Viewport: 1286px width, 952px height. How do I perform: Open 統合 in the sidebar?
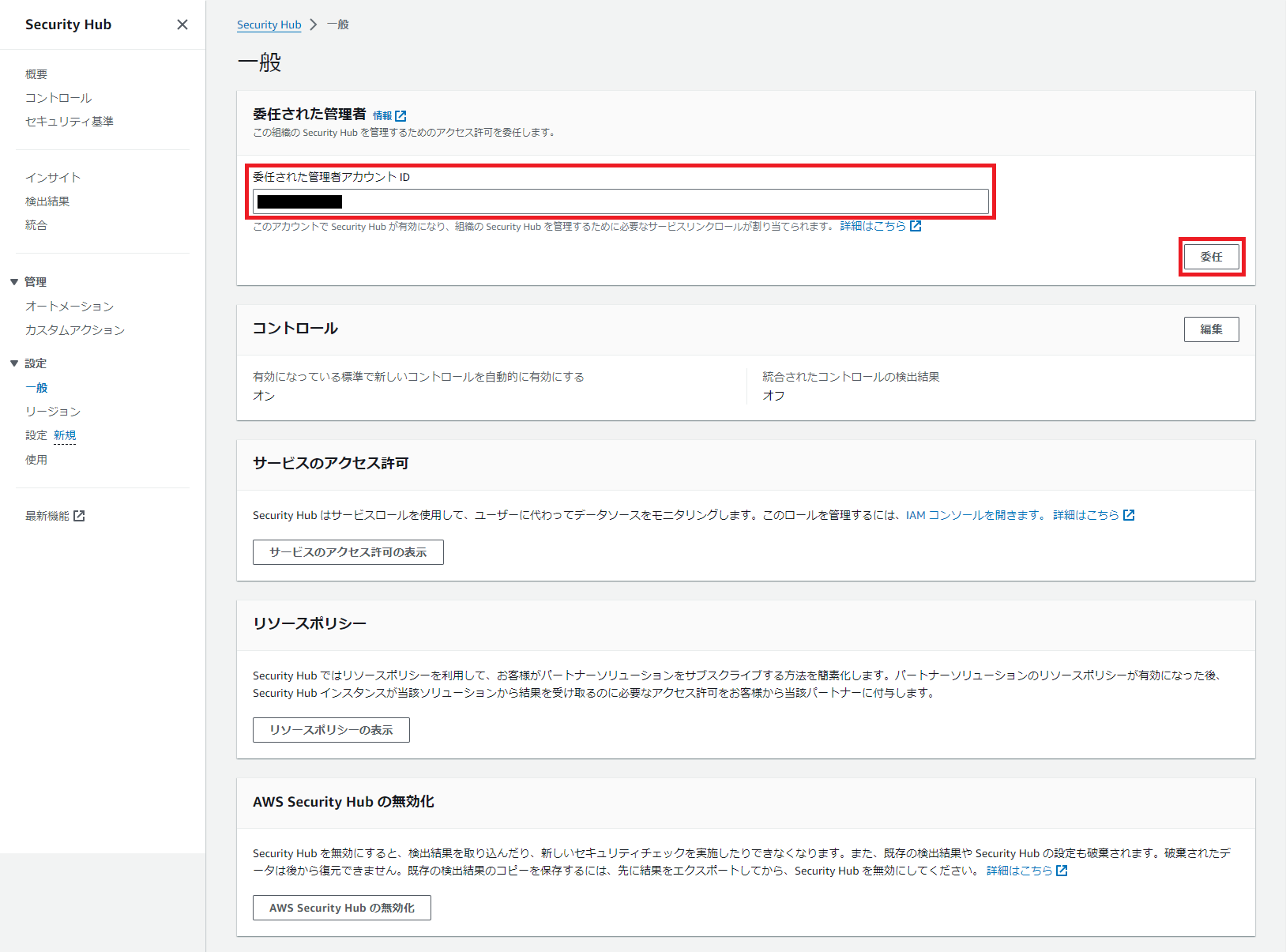click(x=36, y=225)
